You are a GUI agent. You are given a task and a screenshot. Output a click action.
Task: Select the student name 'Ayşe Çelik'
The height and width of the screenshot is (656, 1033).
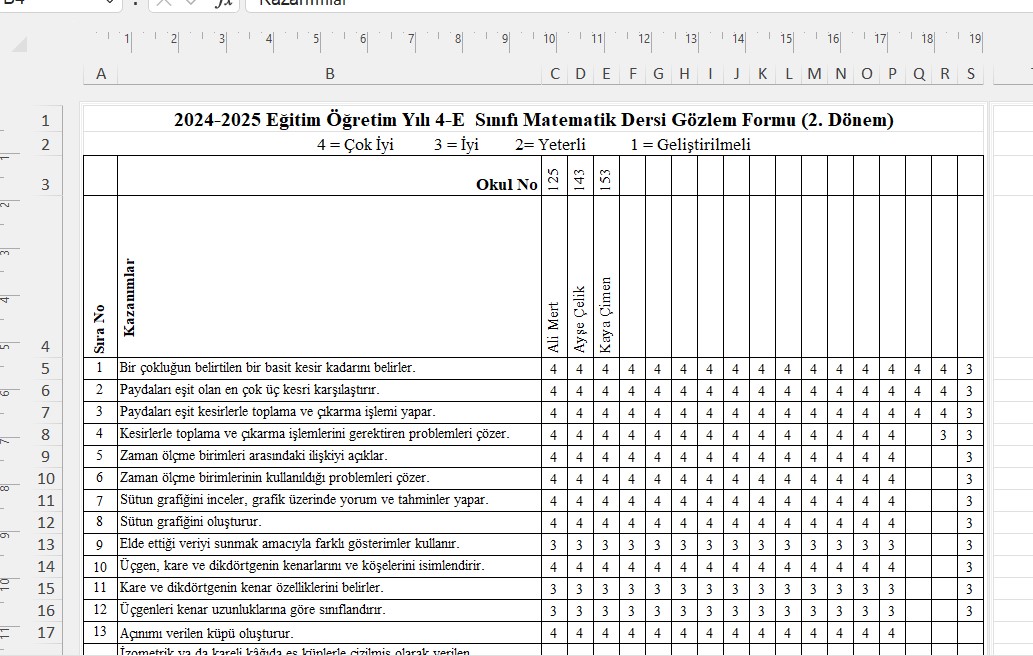tap(580, 319)
